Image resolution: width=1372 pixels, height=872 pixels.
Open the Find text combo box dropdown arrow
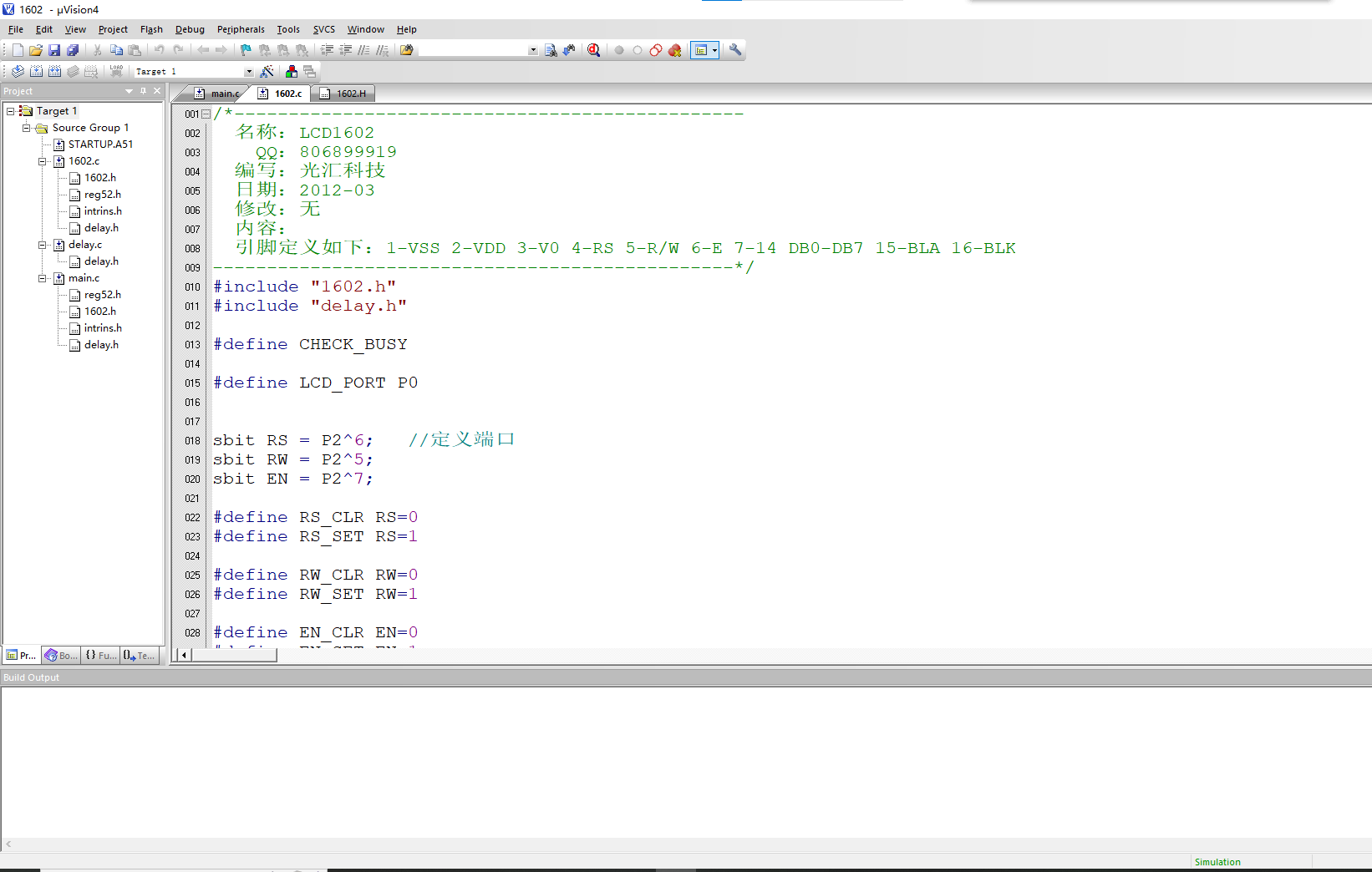click(x=533, y=50)
